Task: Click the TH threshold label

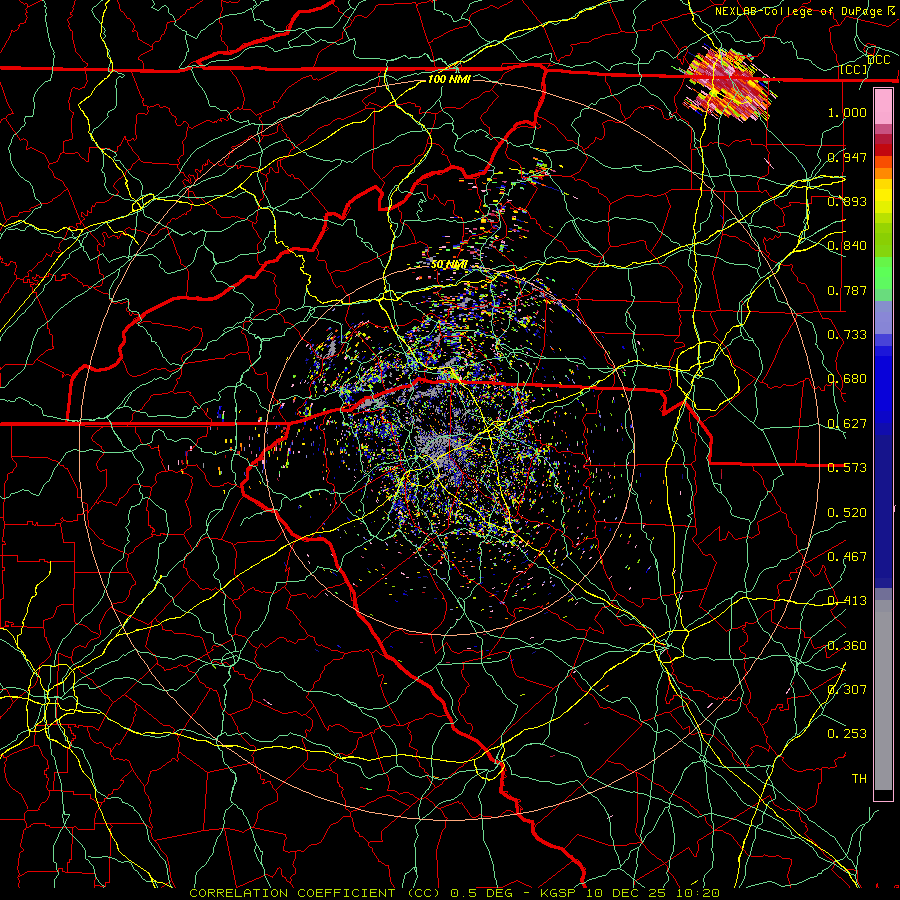Action: pyautogui.click(x=859, y=779)
